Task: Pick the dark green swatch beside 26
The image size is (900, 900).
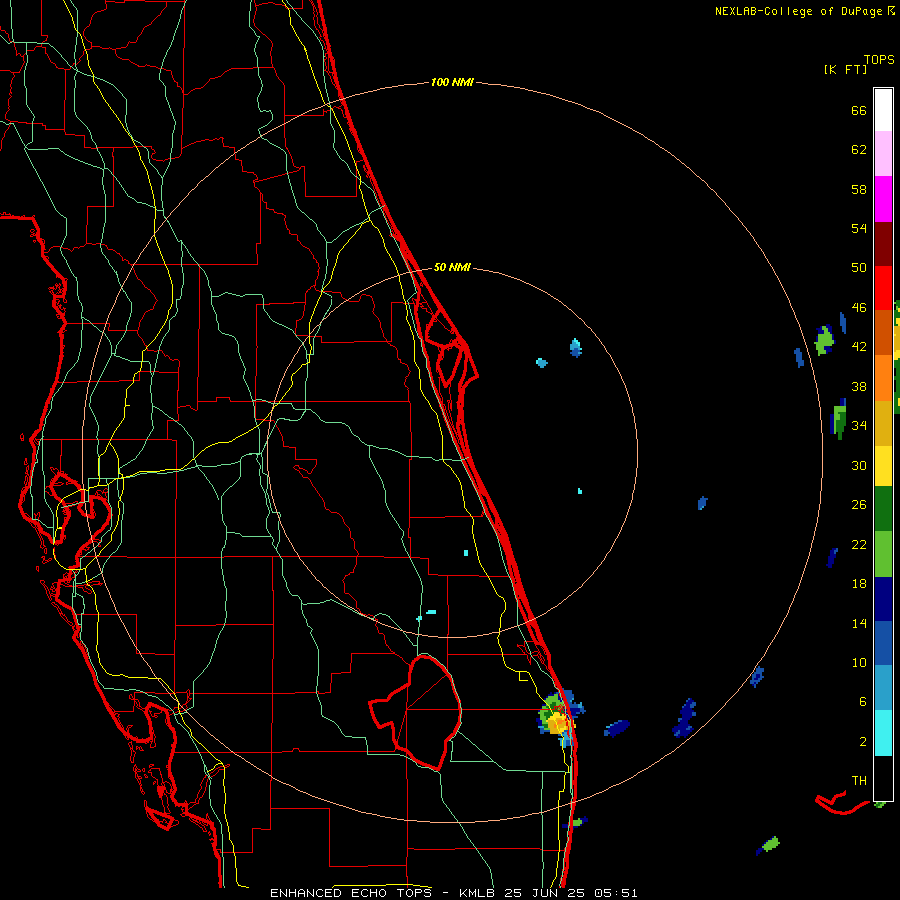Action: click(x=883, y=509)
